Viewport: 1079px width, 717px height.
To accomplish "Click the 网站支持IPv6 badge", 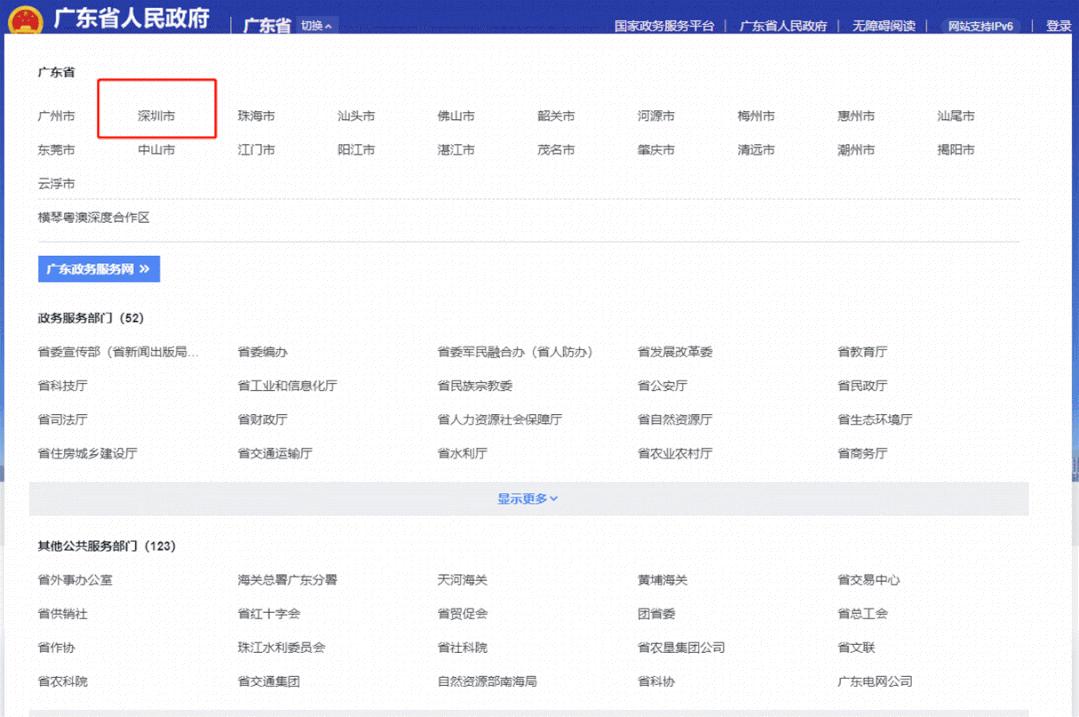I will (x=981, y=26).
